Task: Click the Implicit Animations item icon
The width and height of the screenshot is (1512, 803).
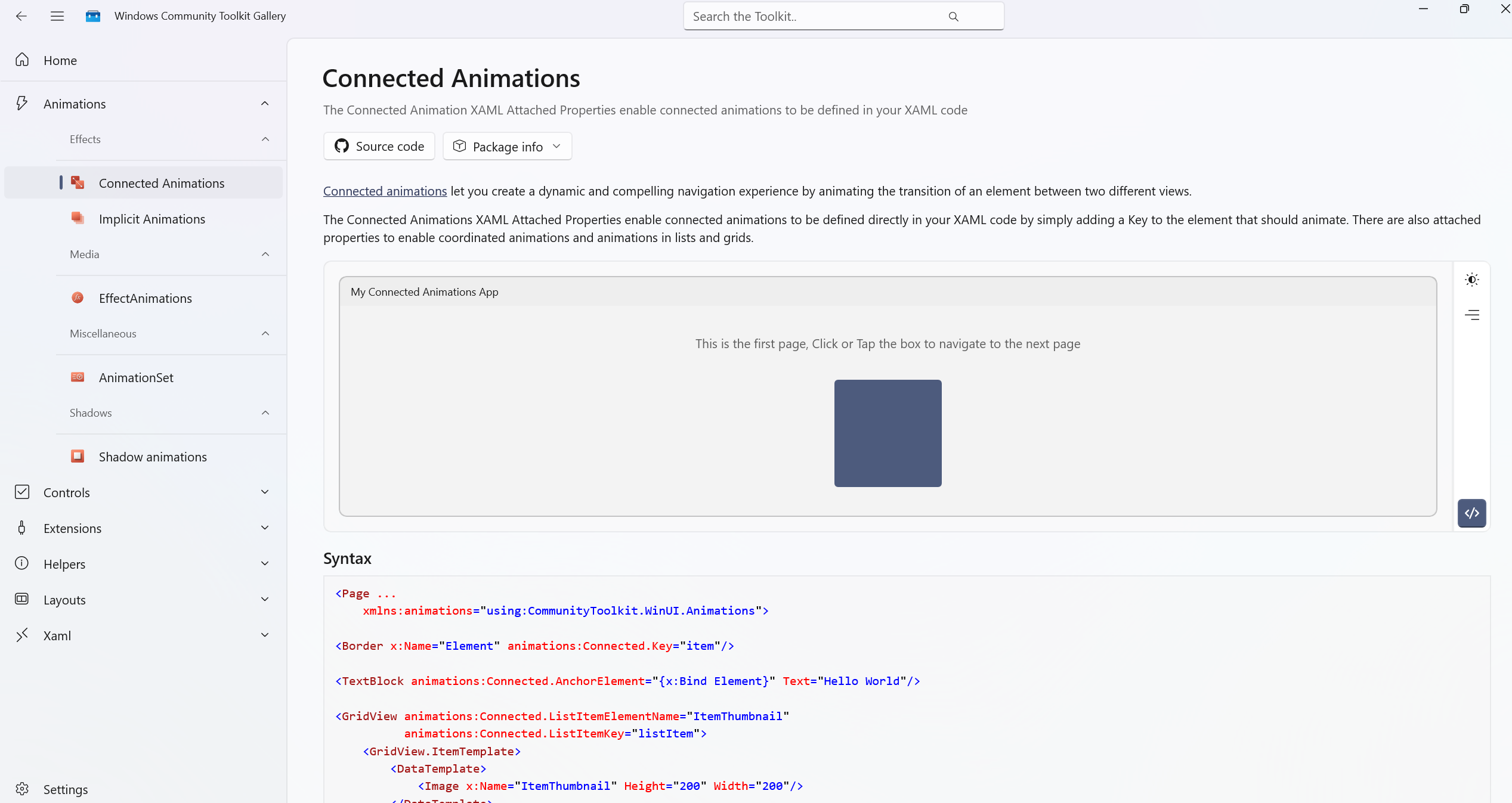Action: 78,218
